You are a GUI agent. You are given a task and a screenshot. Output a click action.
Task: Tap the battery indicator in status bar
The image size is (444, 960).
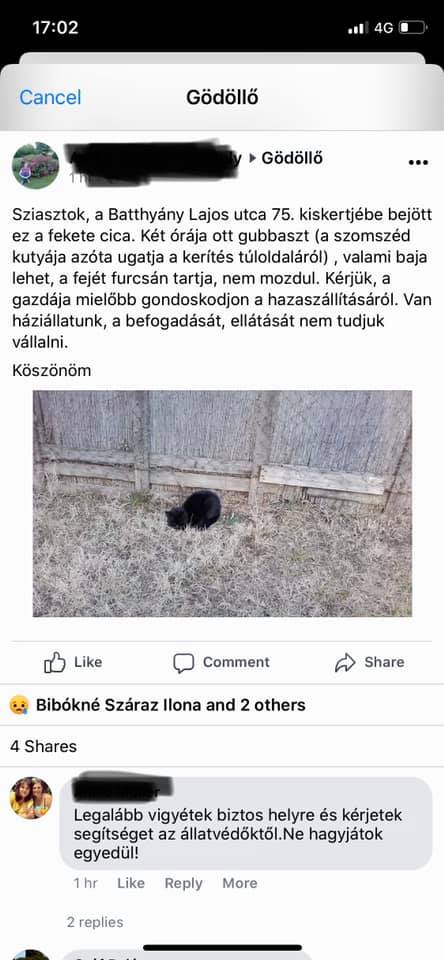(413, 28)
